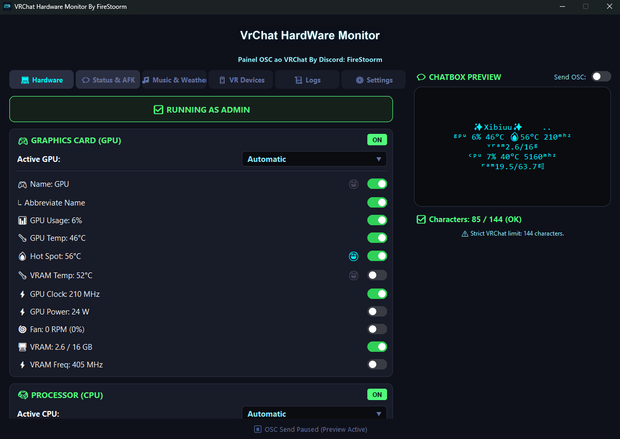This screenshot has height=439, width=620.
Task: Turn off the Graphics Card ON button
Action: [x=377, y=140]
